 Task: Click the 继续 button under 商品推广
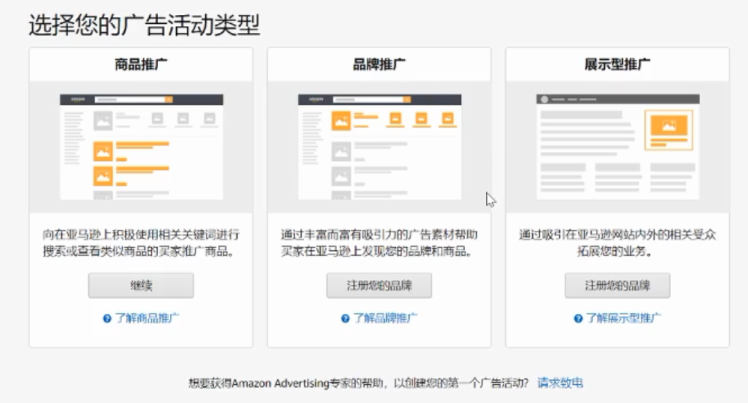(140, 285)
